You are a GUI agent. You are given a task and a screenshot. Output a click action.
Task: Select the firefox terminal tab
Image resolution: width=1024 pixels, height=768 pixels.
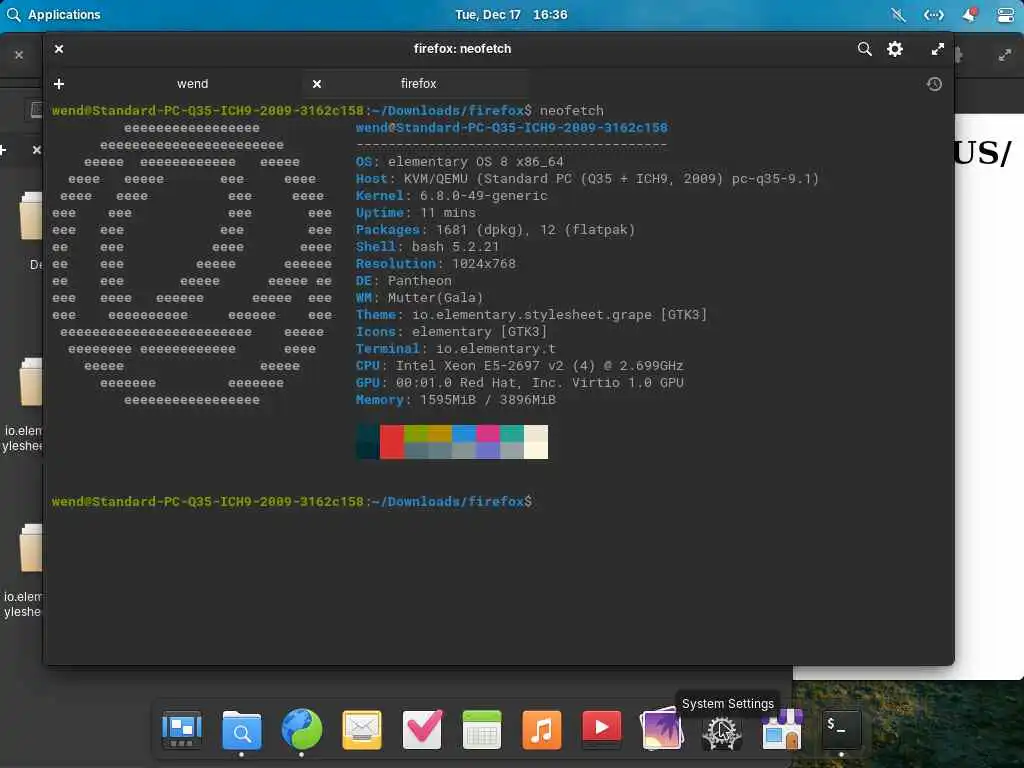418,84
